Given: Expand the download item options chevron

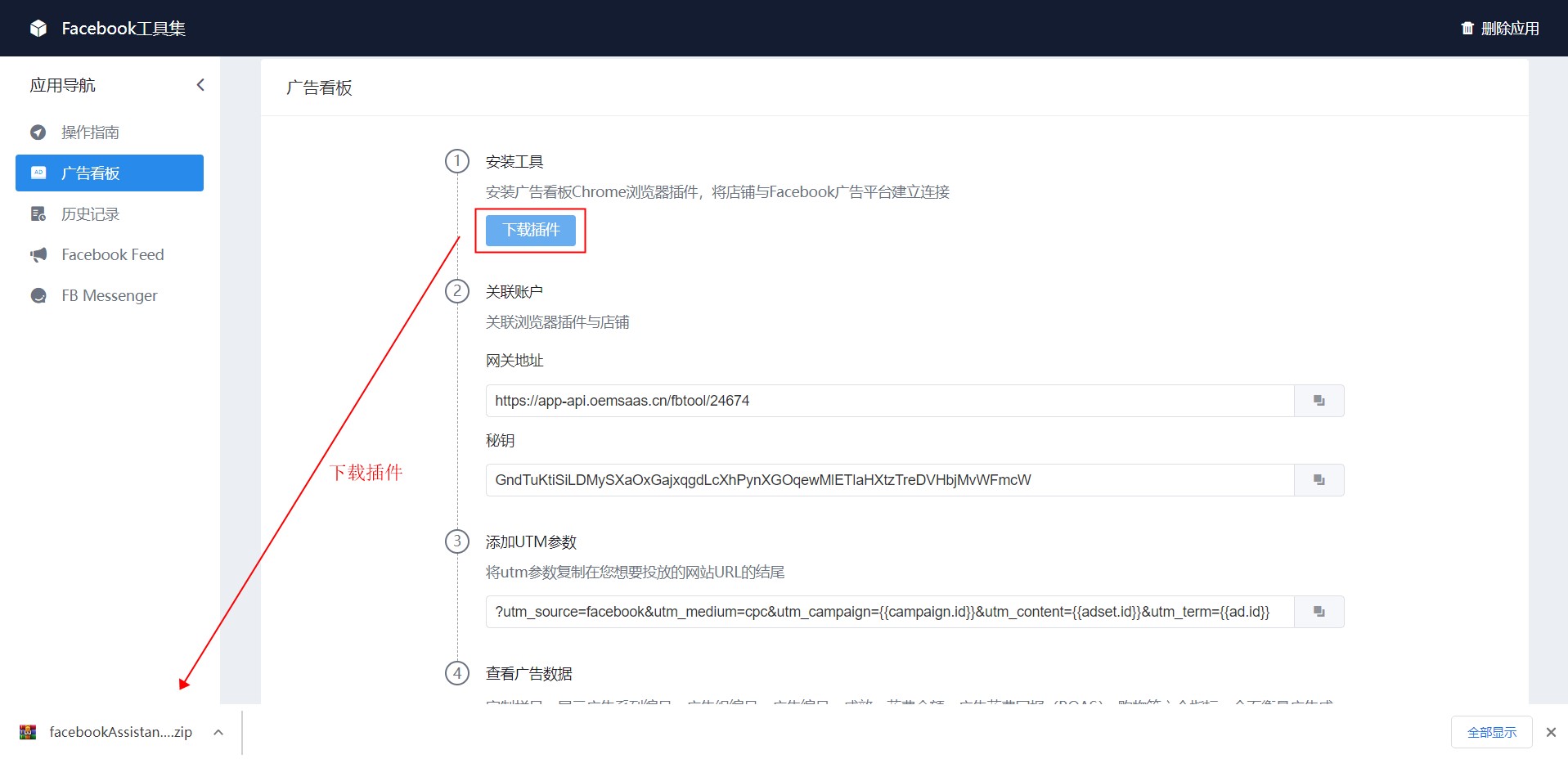Looking at the screenshot, I should pyautogui.click(x=218, y=732).
